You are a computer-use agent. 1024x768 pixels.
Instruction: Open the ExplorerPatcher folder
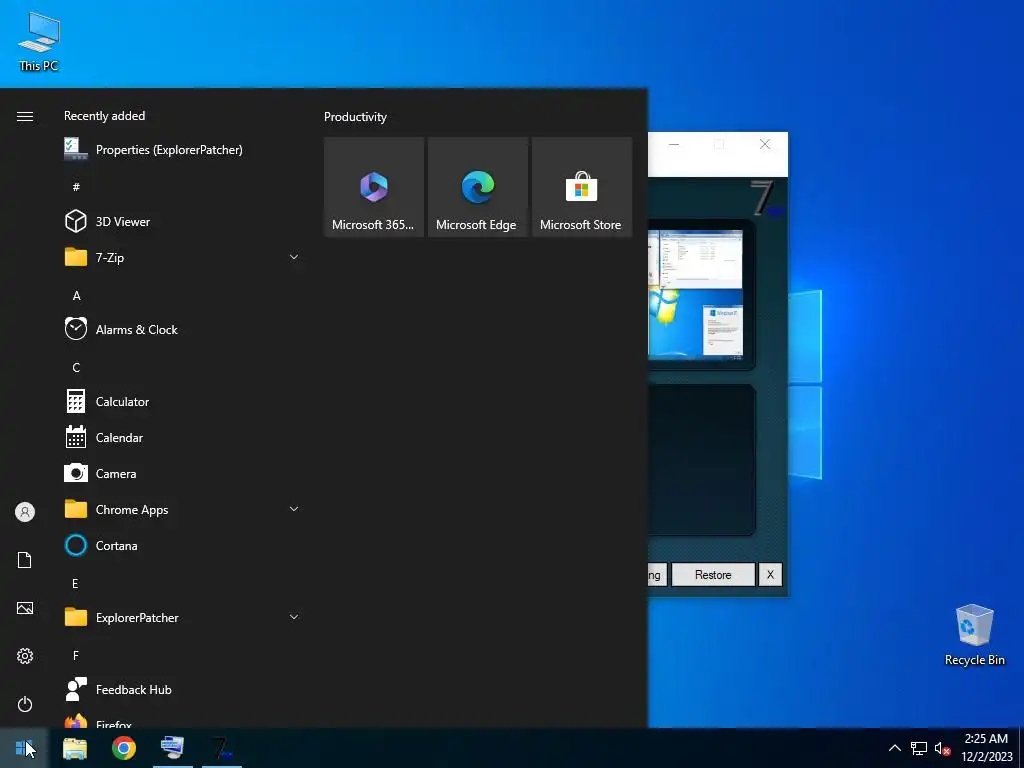click(182, 617)
